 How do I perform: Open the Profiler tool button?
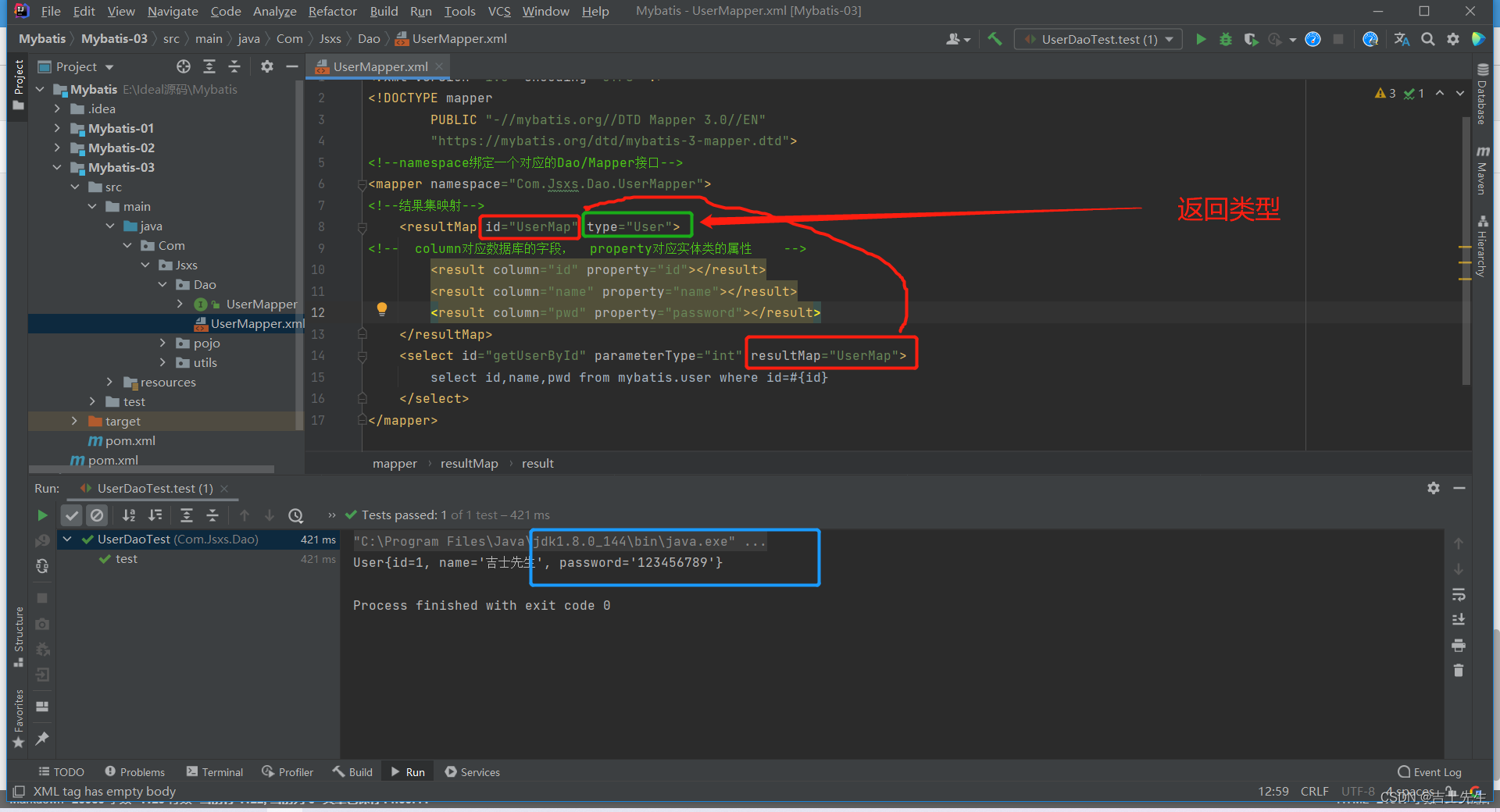point(287,771)
